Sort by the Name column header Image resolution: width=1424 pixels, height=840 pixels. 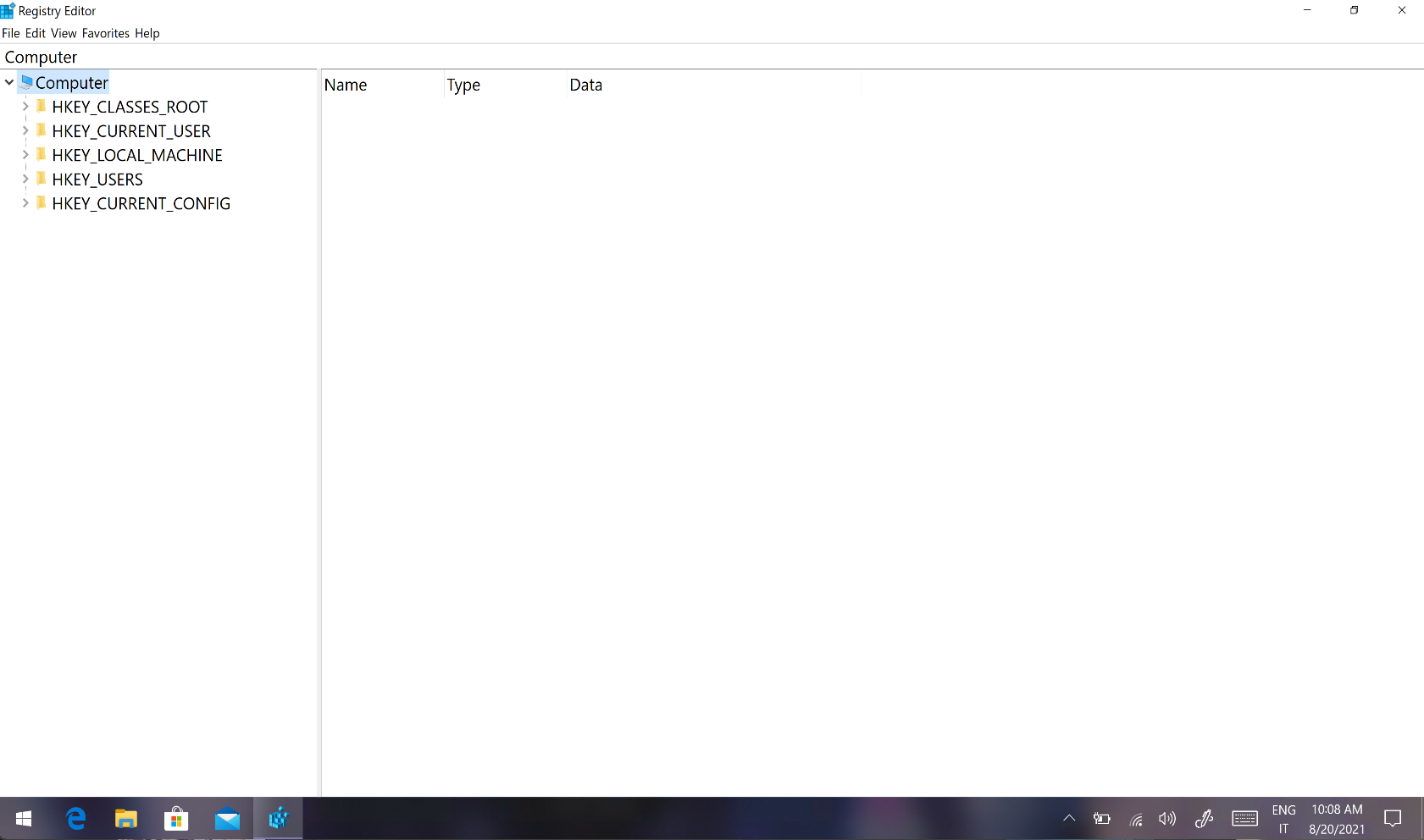click(383, 85)
